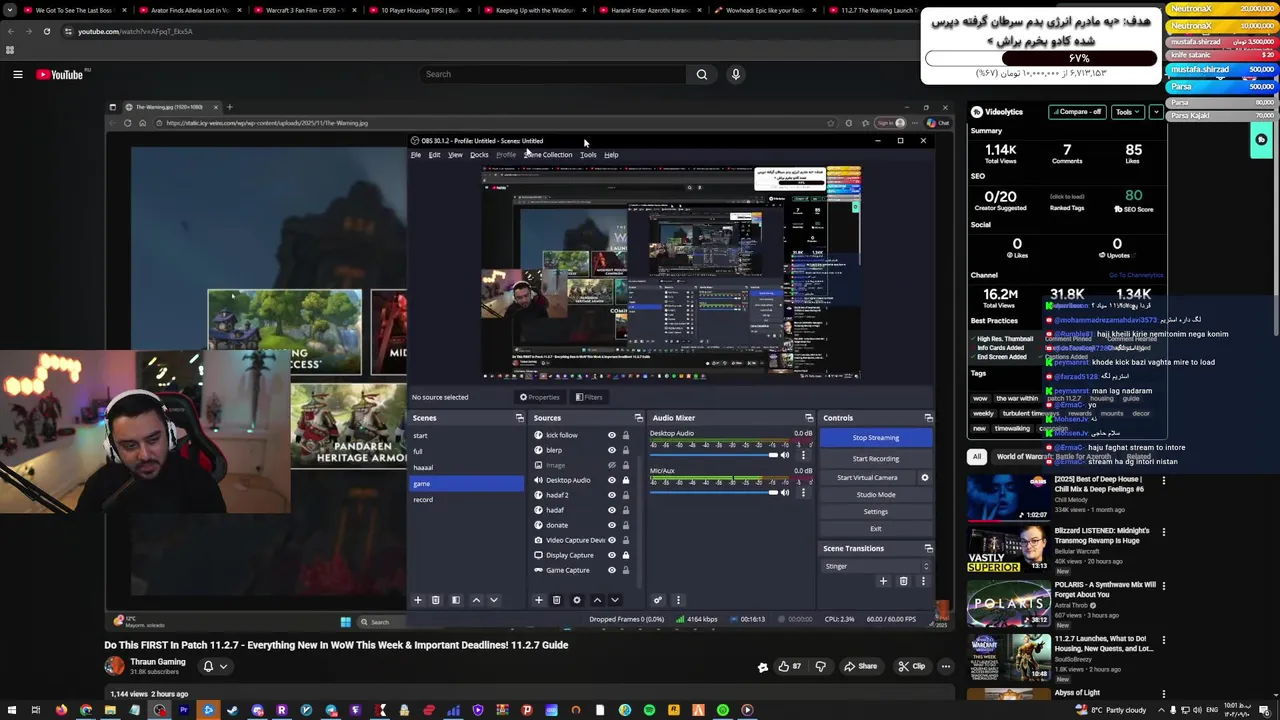1280x720 pixels.
Task: Open the OBS Edit menu
Action: [x=434, y=155]
